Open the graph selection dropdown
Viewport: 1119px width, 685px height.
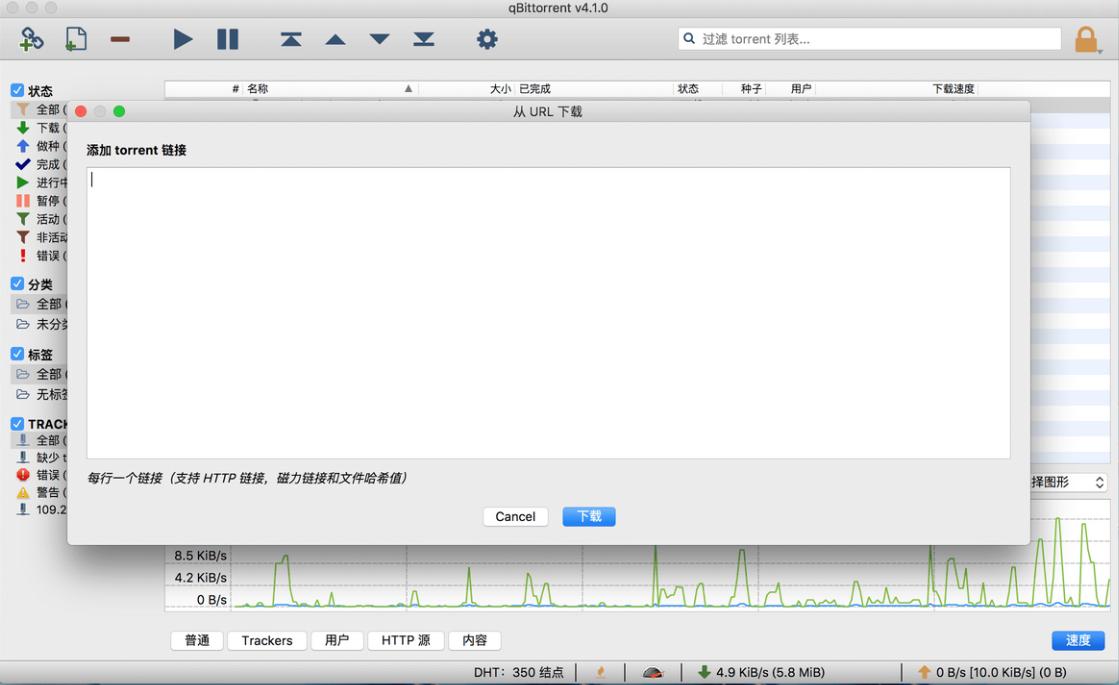[1068, 482]
